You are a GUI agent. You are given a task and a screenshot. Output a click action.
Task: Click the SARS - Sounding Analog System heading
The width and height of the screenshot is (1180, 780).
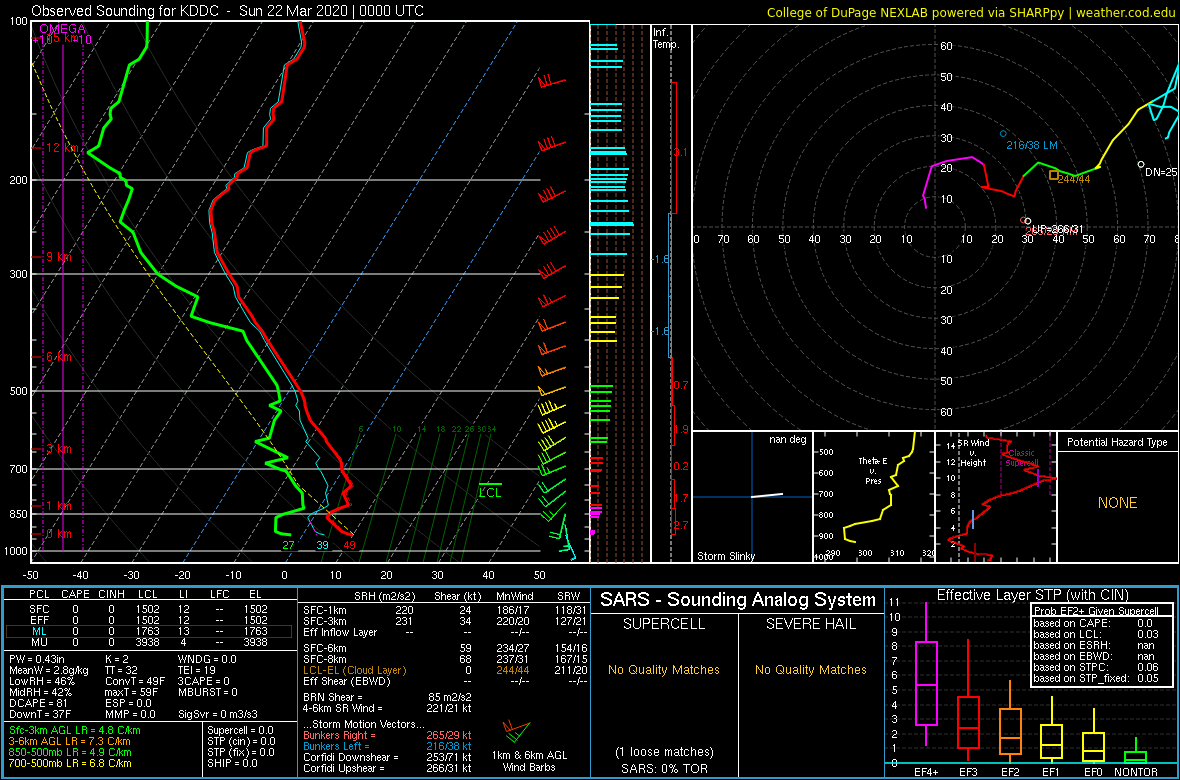738,600
